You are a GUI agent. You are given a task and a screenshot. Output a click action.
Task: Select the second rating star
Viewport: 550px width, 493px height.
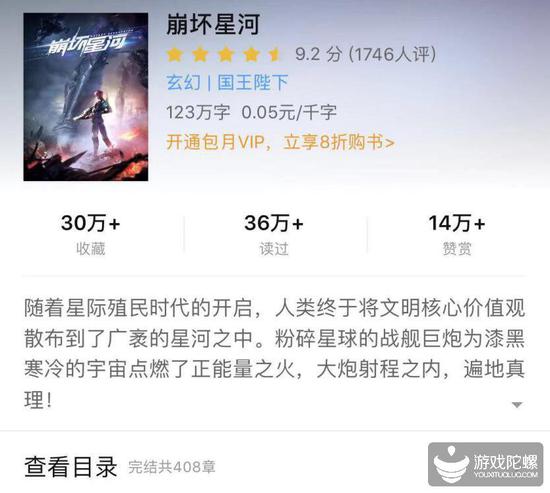click(200, 55)
